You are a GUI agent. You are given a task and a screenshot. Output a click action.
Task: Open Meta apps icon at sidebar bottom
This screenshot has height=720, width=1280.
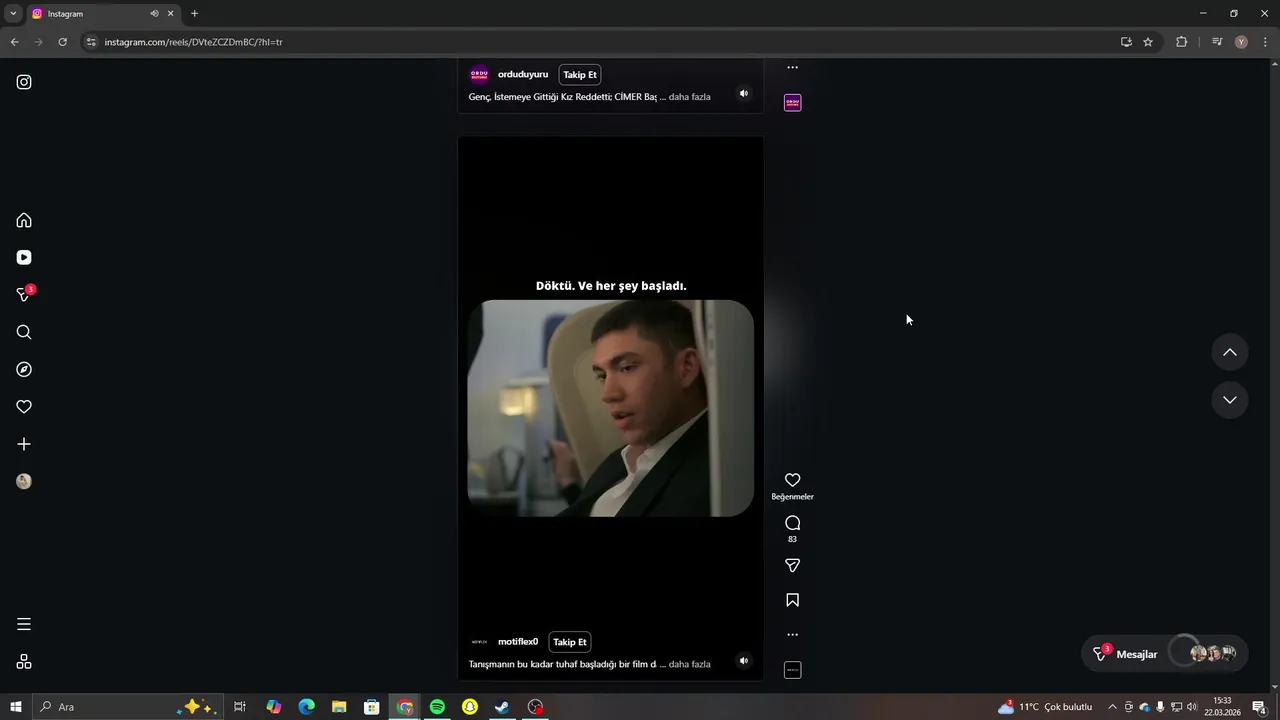pos(24,662)
